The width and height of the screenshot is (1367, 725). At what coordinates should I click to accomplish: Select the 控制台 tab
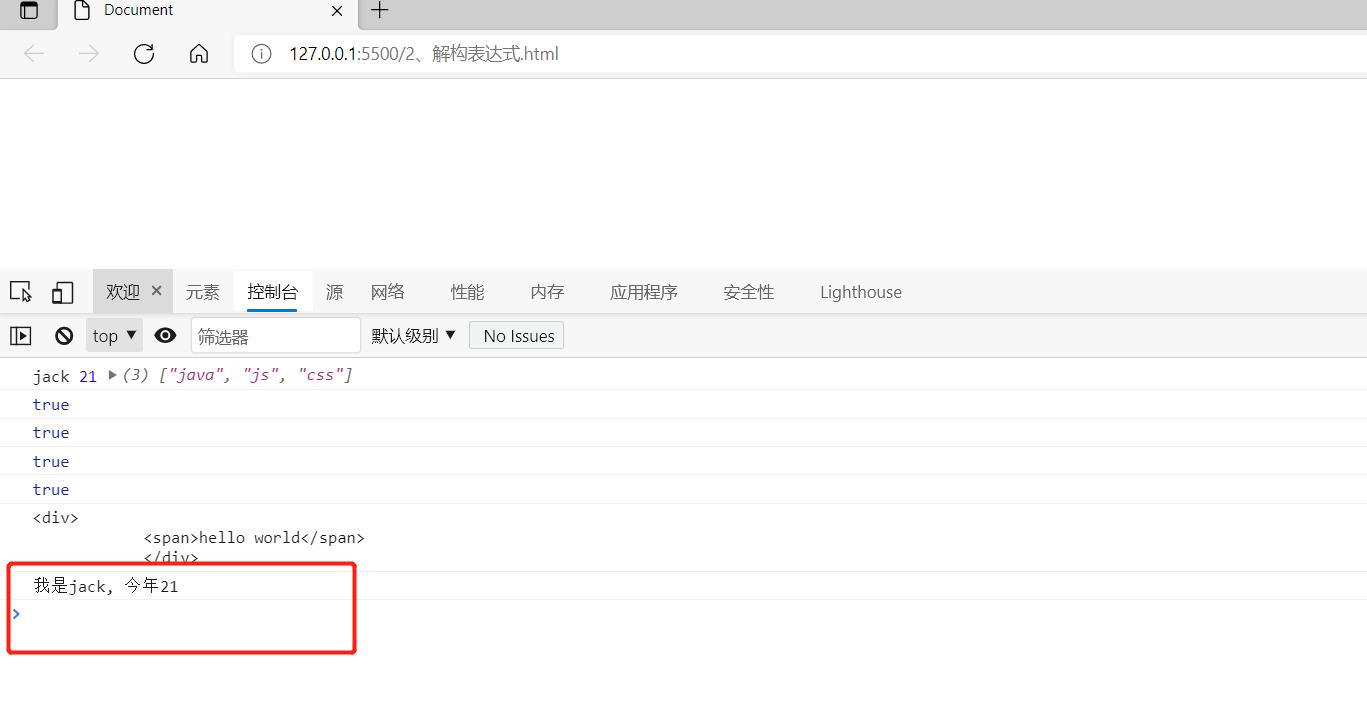point(272,292)
